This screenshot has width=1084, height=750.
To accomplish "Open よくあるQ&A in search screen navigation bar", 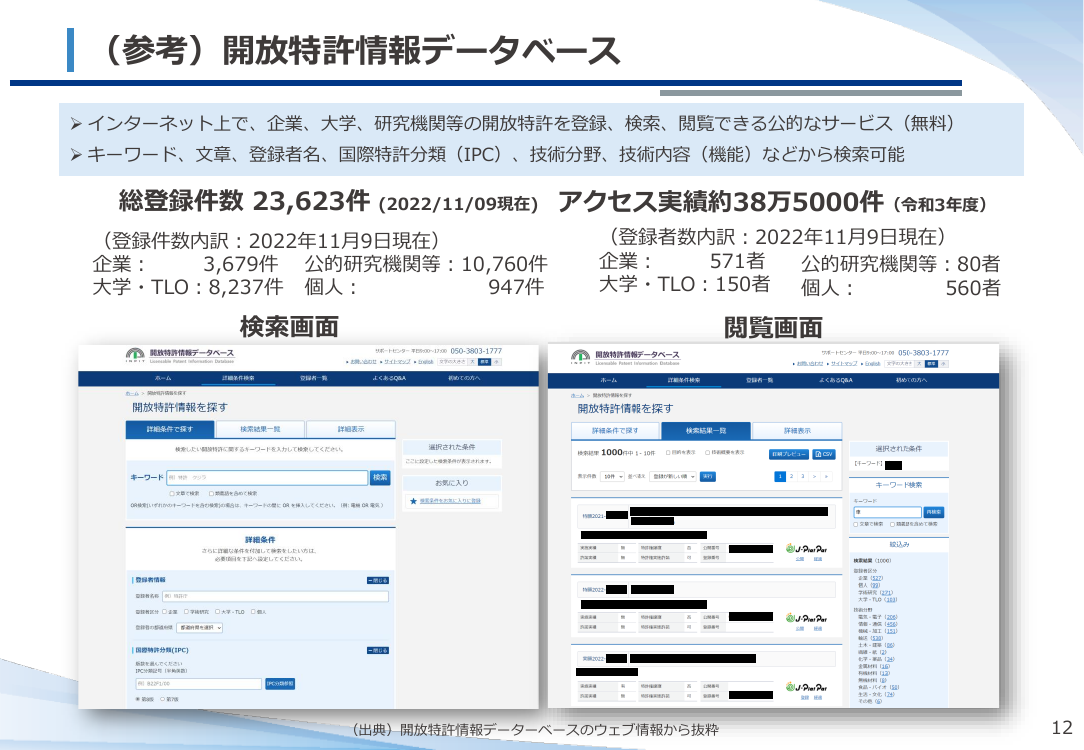I will click(x=389, y=378).
